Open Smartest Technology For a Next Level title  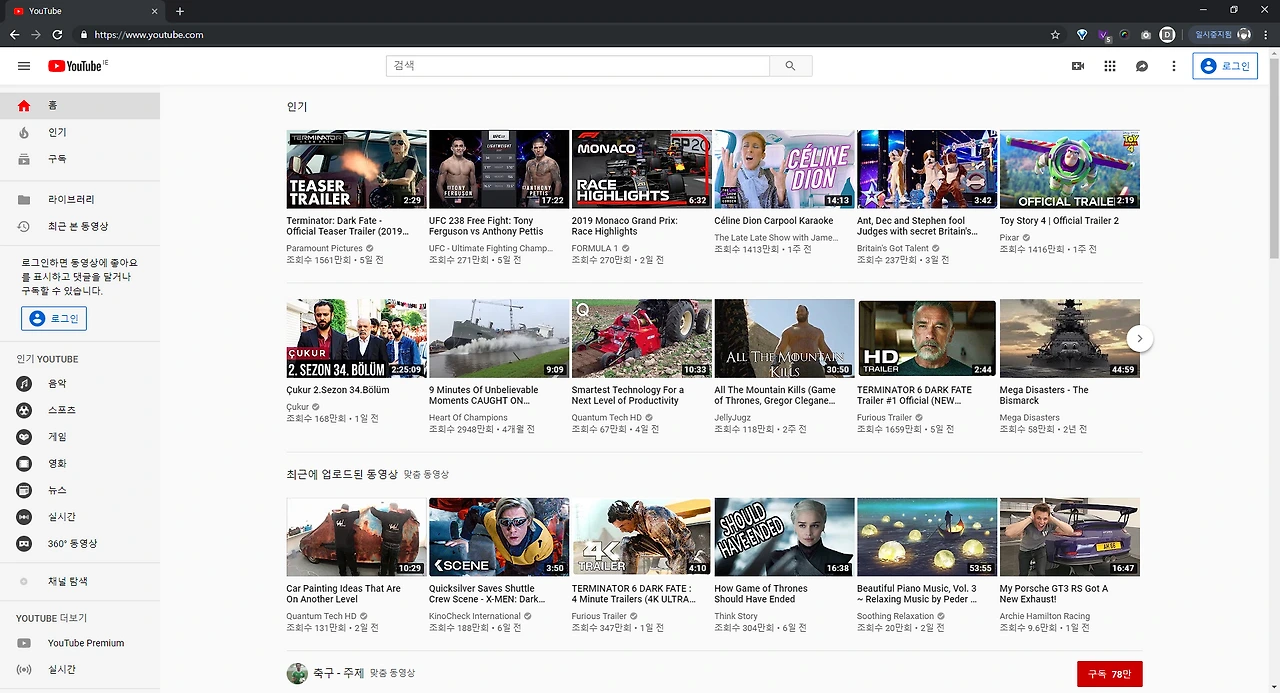[628, 395]
